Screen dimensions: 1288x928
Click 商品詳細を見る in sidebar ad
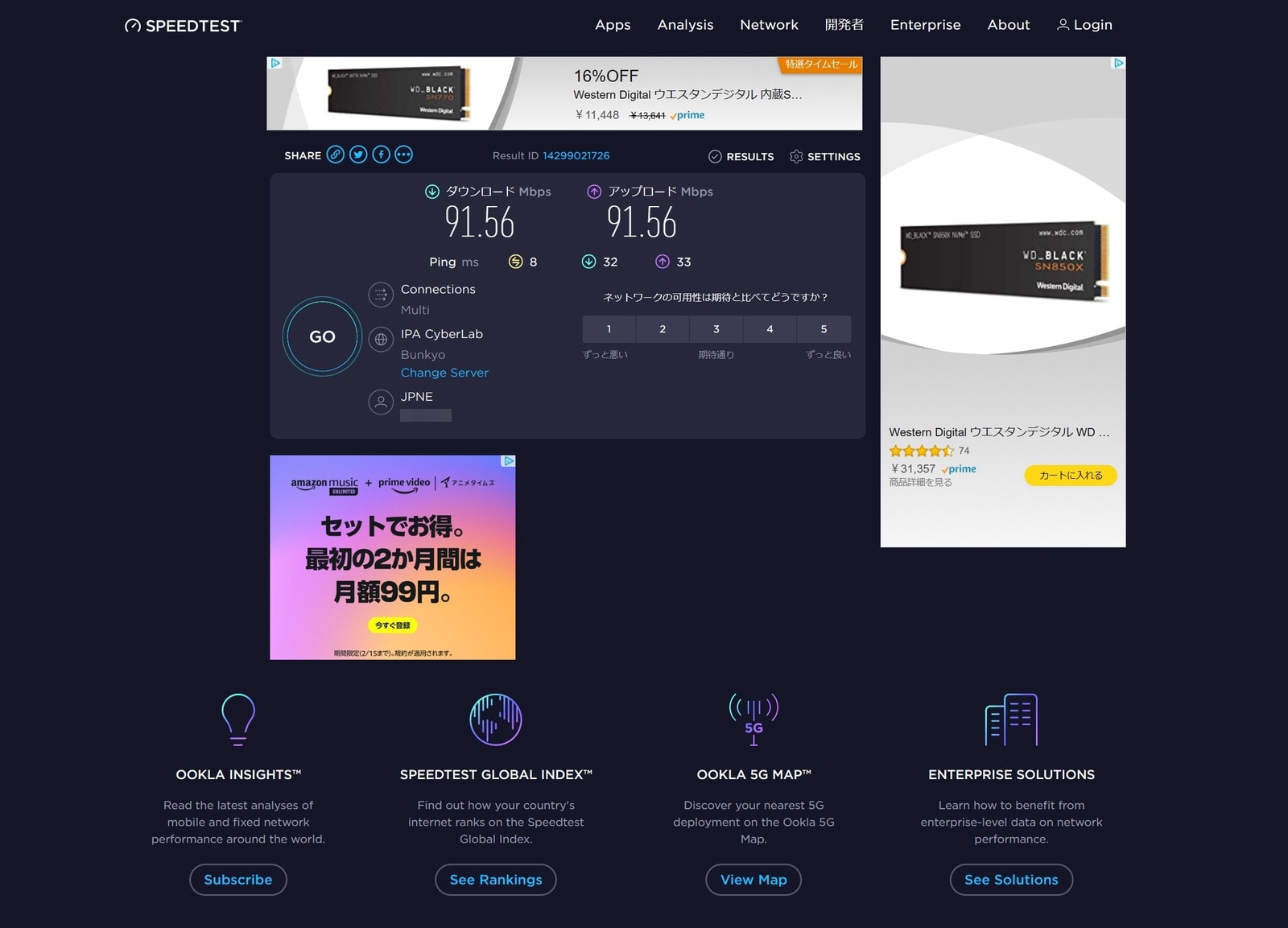920,482
